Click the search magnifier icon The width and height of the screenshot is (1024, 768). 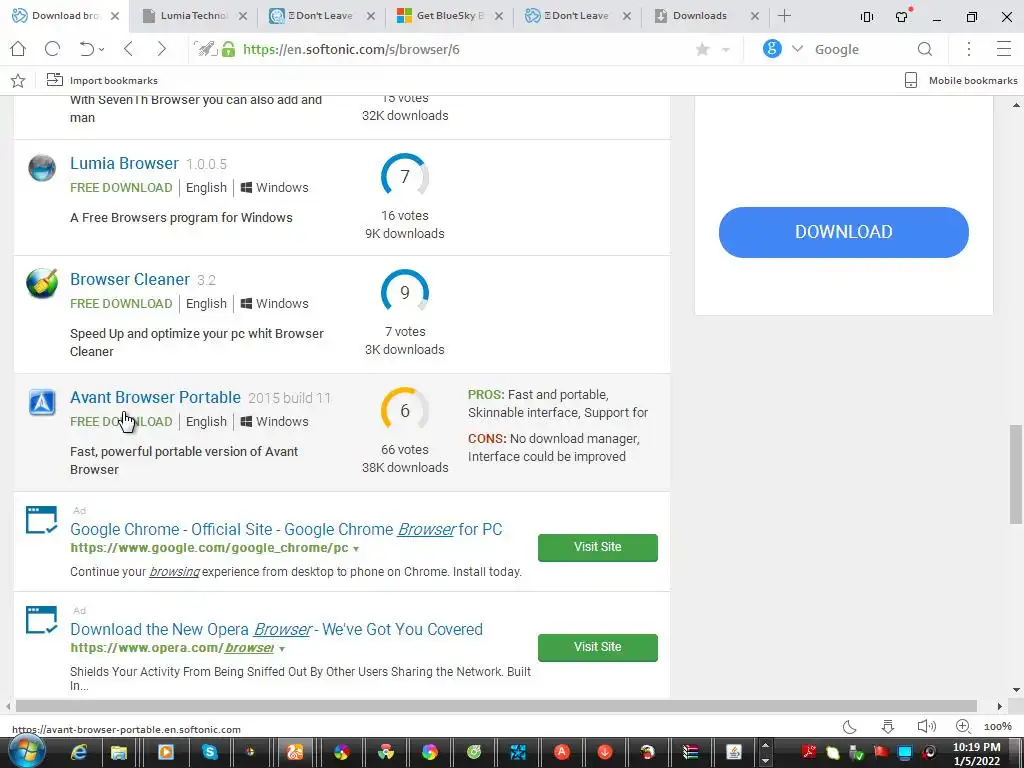(x=925, y=49)
